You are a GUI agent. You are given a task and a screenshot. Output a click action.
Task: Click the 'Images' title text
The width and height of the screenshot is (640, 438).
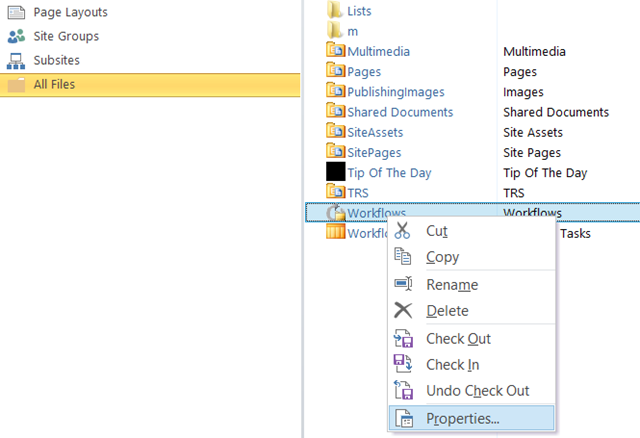click(523, 92)
